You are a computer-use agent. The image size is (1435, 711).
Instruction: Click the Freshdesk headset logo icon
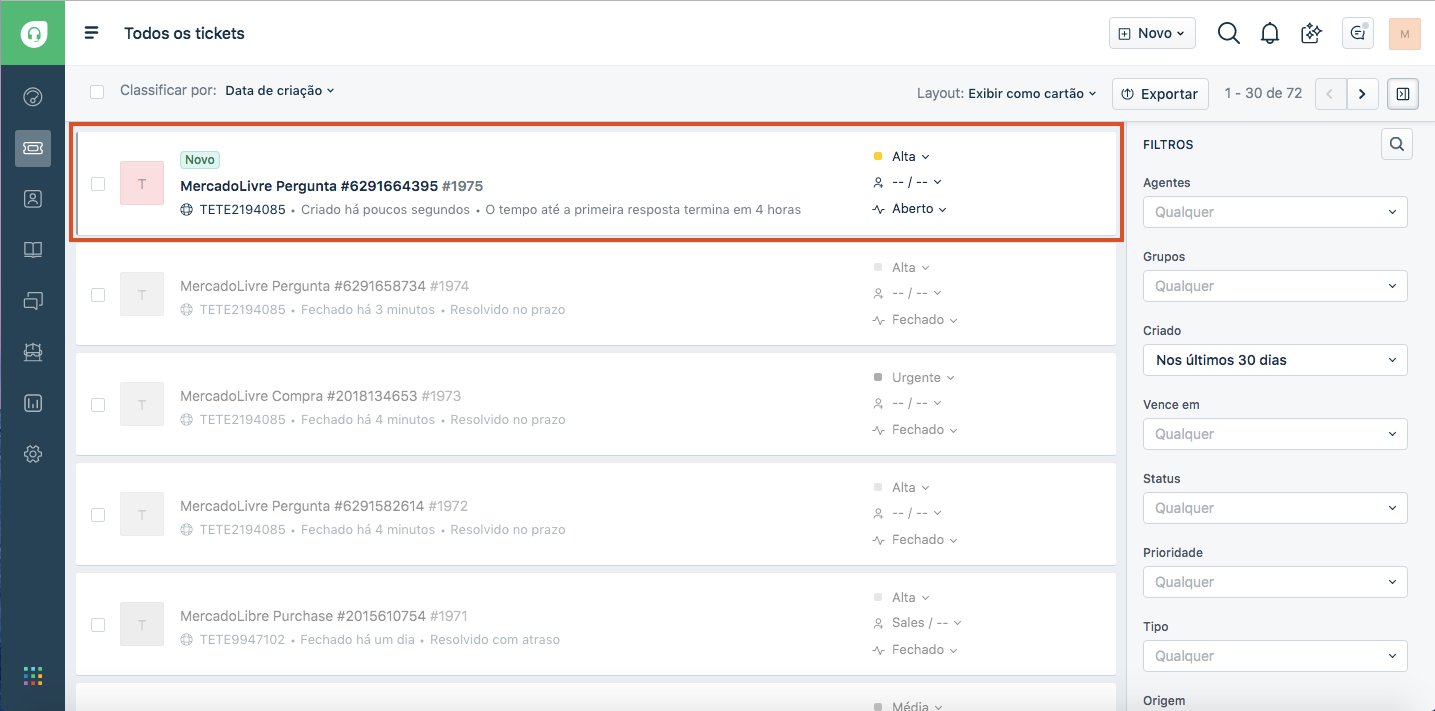click(x=33, y=33)
